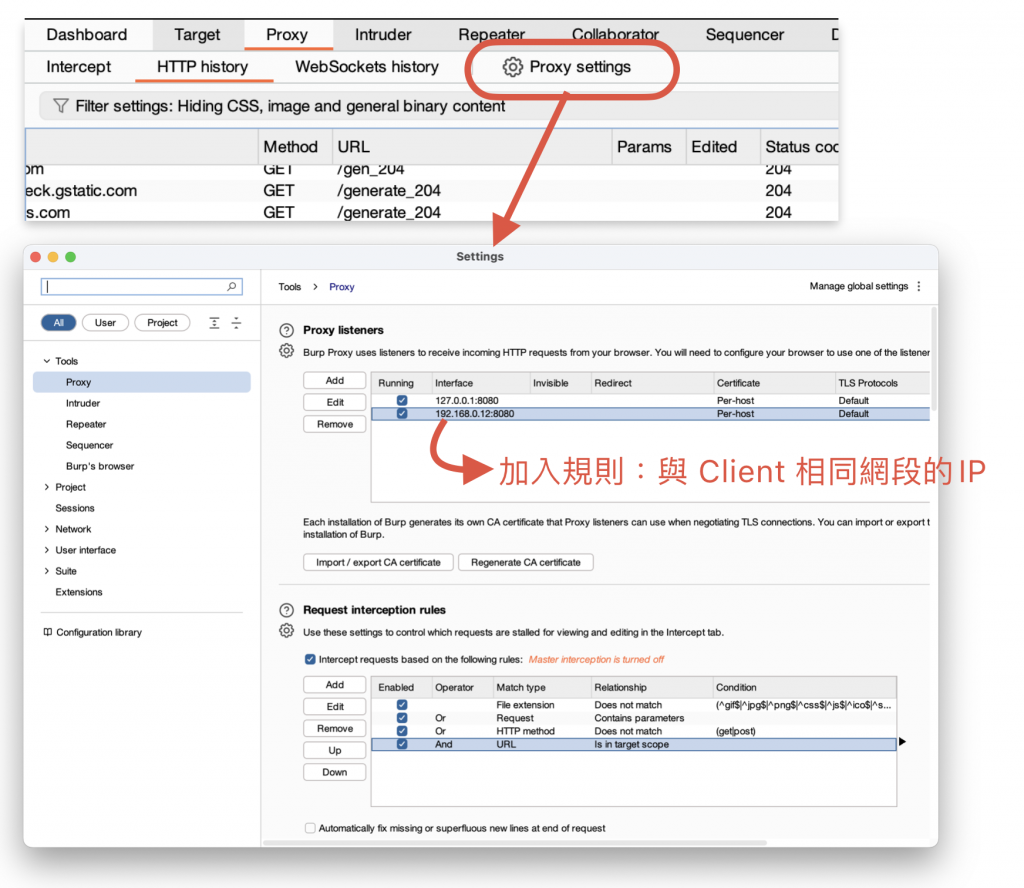Enable automatically fix missing new lines
This screenshot has height=888, width=1024.
point(310,828)
